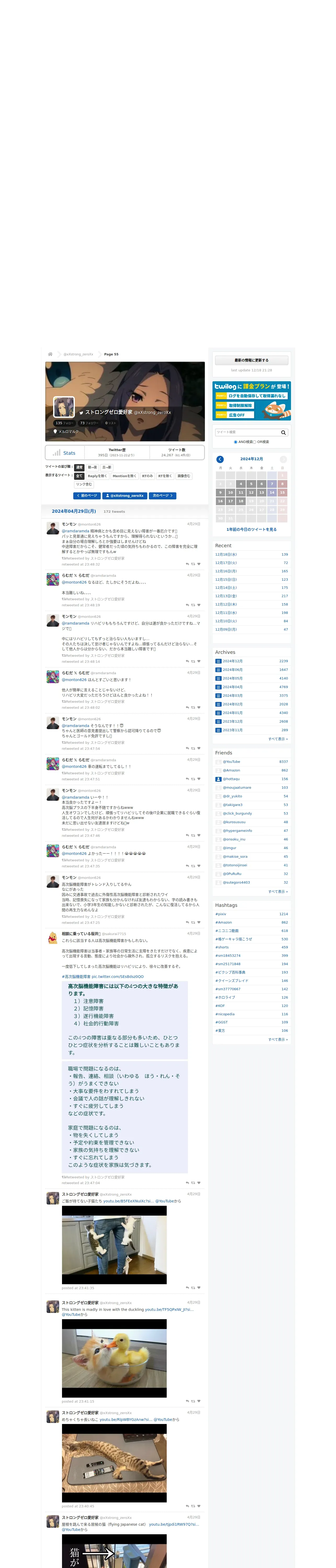Screen dimensions: 336x1568
Task: Select the OR検索 radio button
Action: tap(255, 442)
